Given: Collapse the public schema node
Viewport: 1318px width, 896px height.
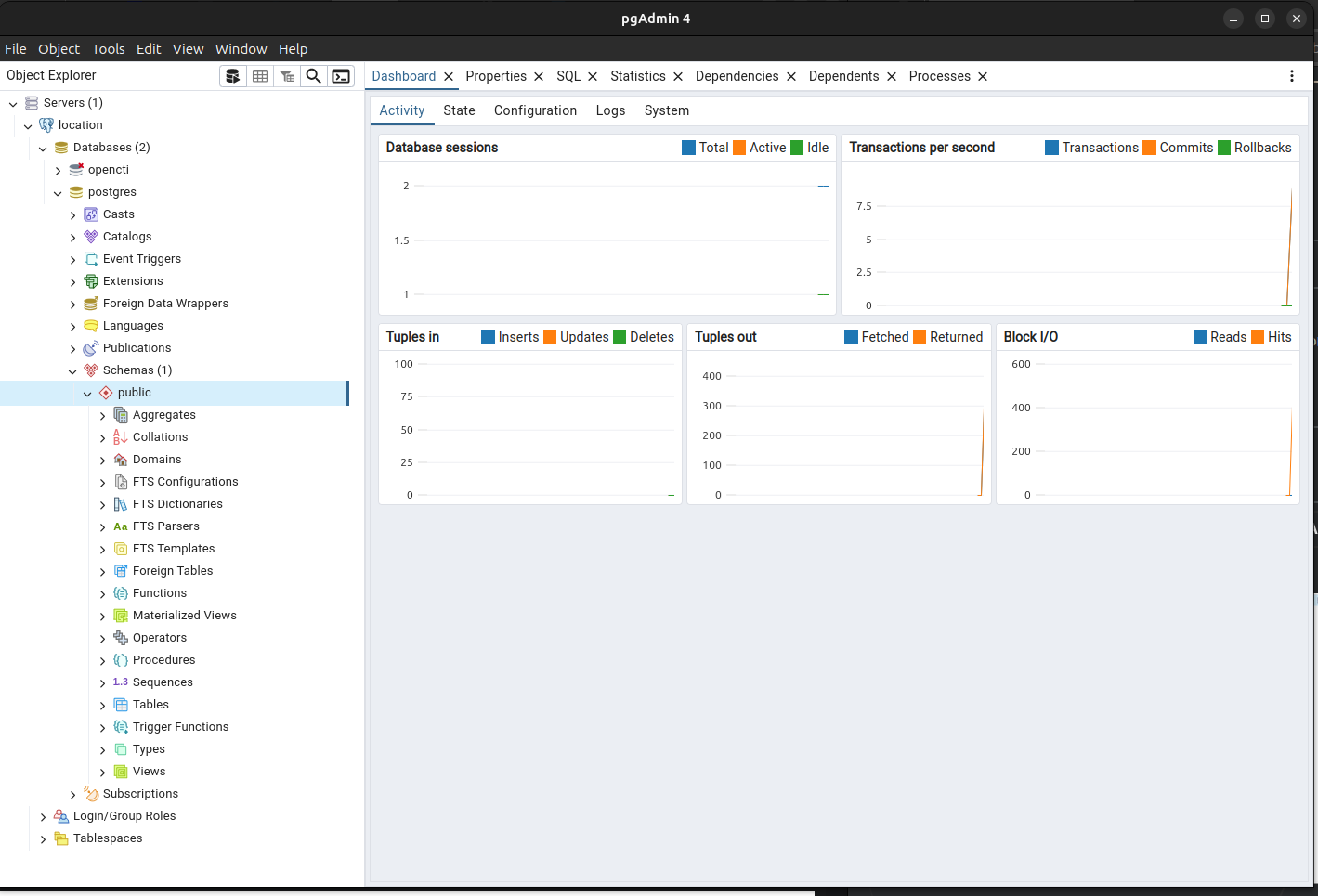Looking at the screenshot, I should (87, 394).
